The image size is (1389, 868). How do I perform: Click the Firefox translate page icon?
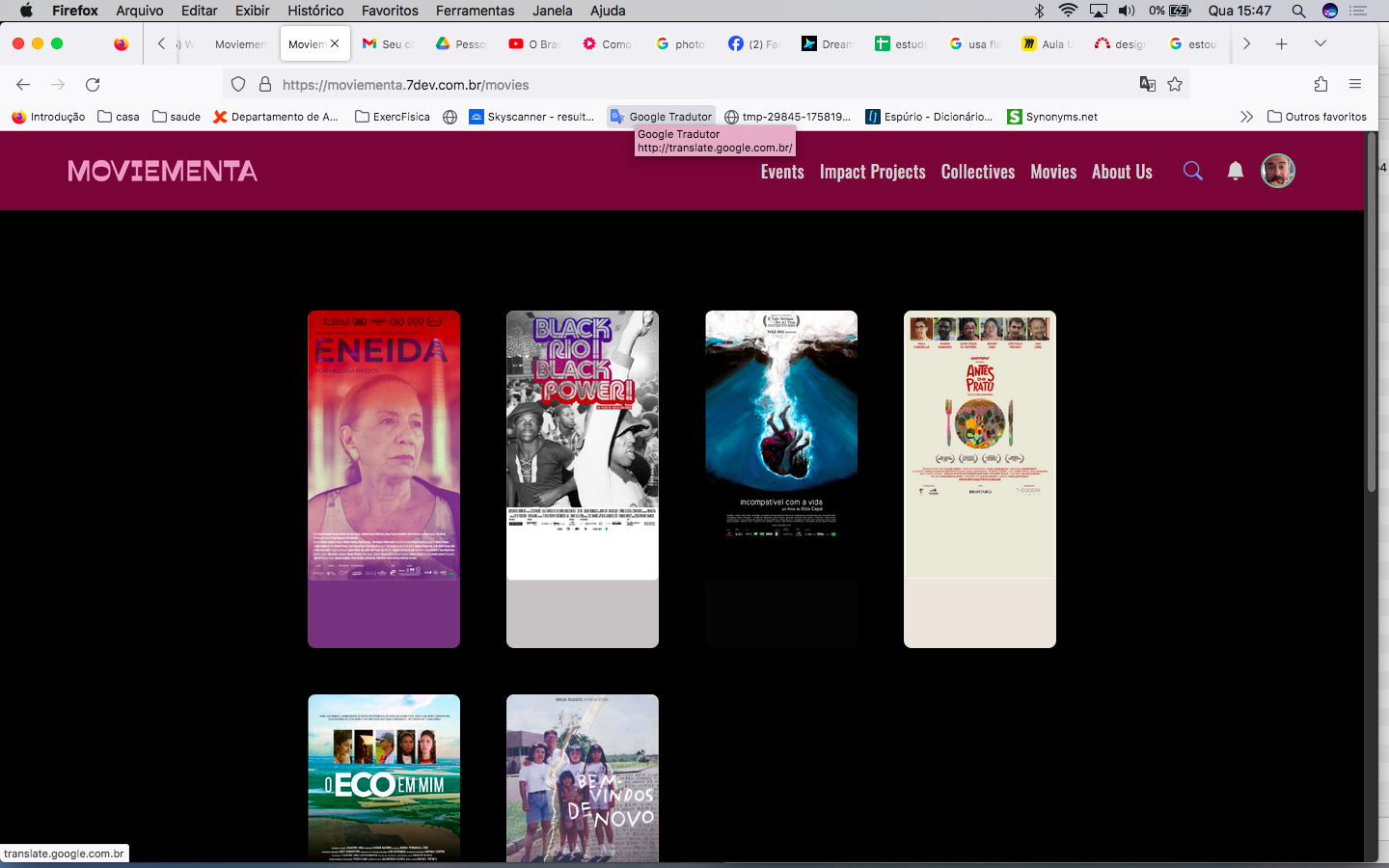pos(1147,85)
